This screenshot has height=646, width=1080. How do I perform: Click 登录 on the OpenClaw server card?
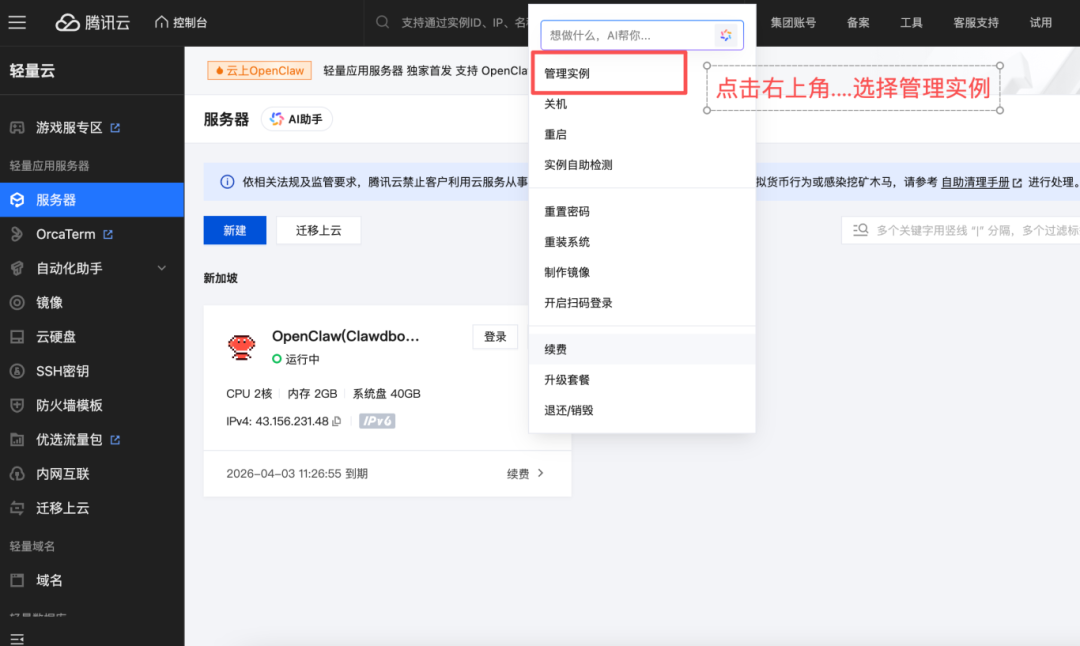pos(495,337)
